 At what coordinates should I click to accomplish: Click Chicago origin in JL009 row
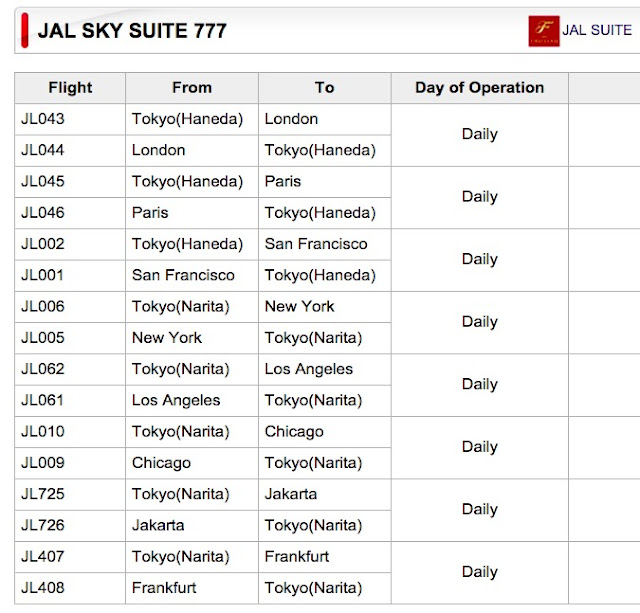pos(162,463)
